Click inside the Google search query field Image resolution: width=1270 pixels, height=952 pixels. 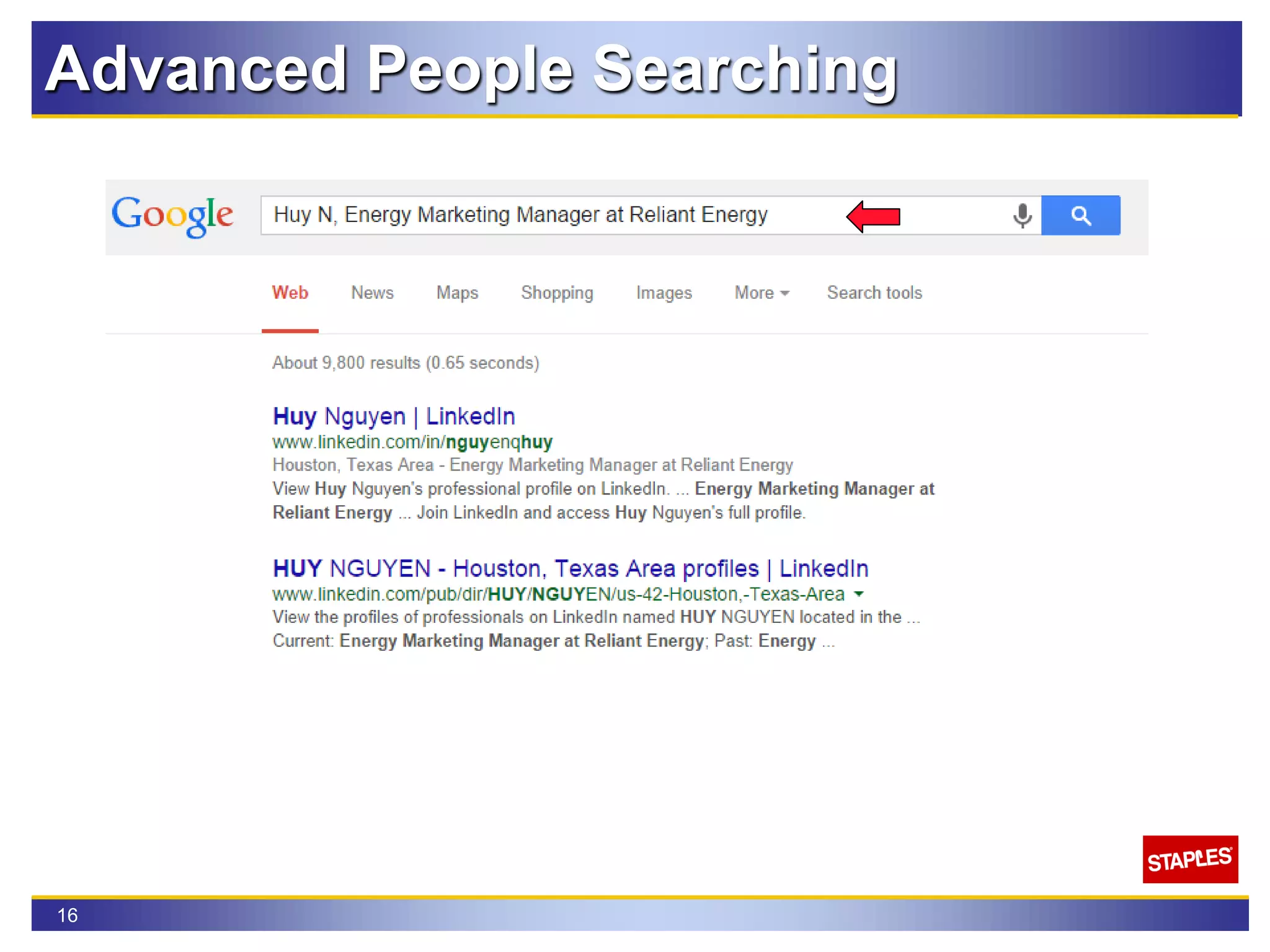651,215
